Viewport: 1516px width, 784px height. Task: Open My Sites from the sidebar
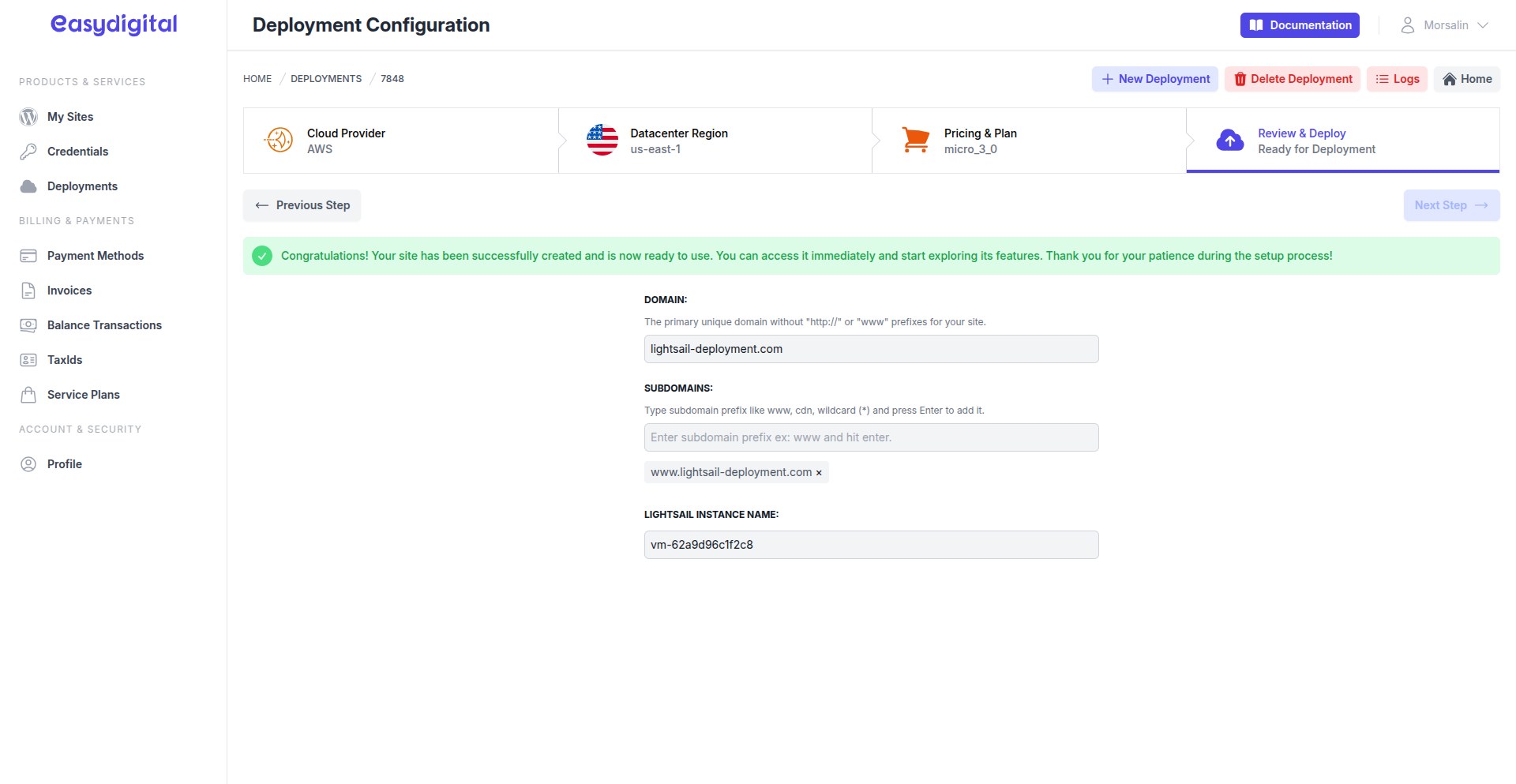pyautogui.click(x=69, y=116)
